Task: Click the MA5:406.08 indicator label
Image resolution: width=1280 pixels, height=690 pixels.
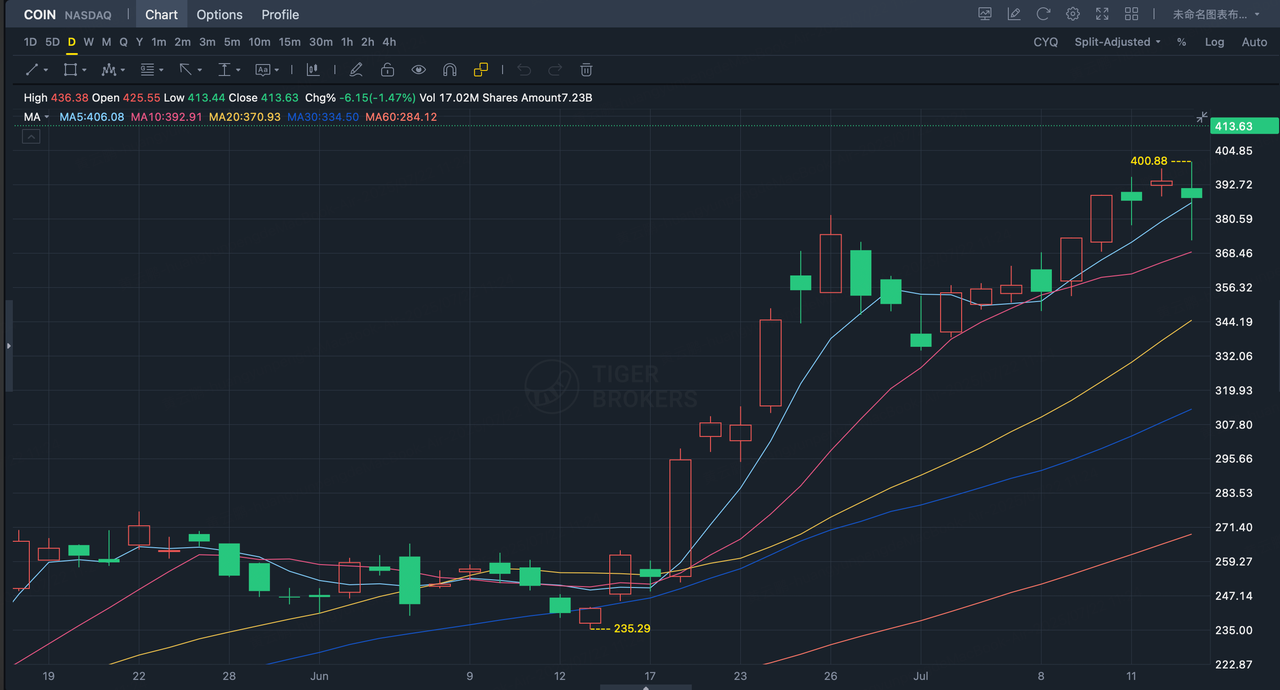Action: (92, 117)
